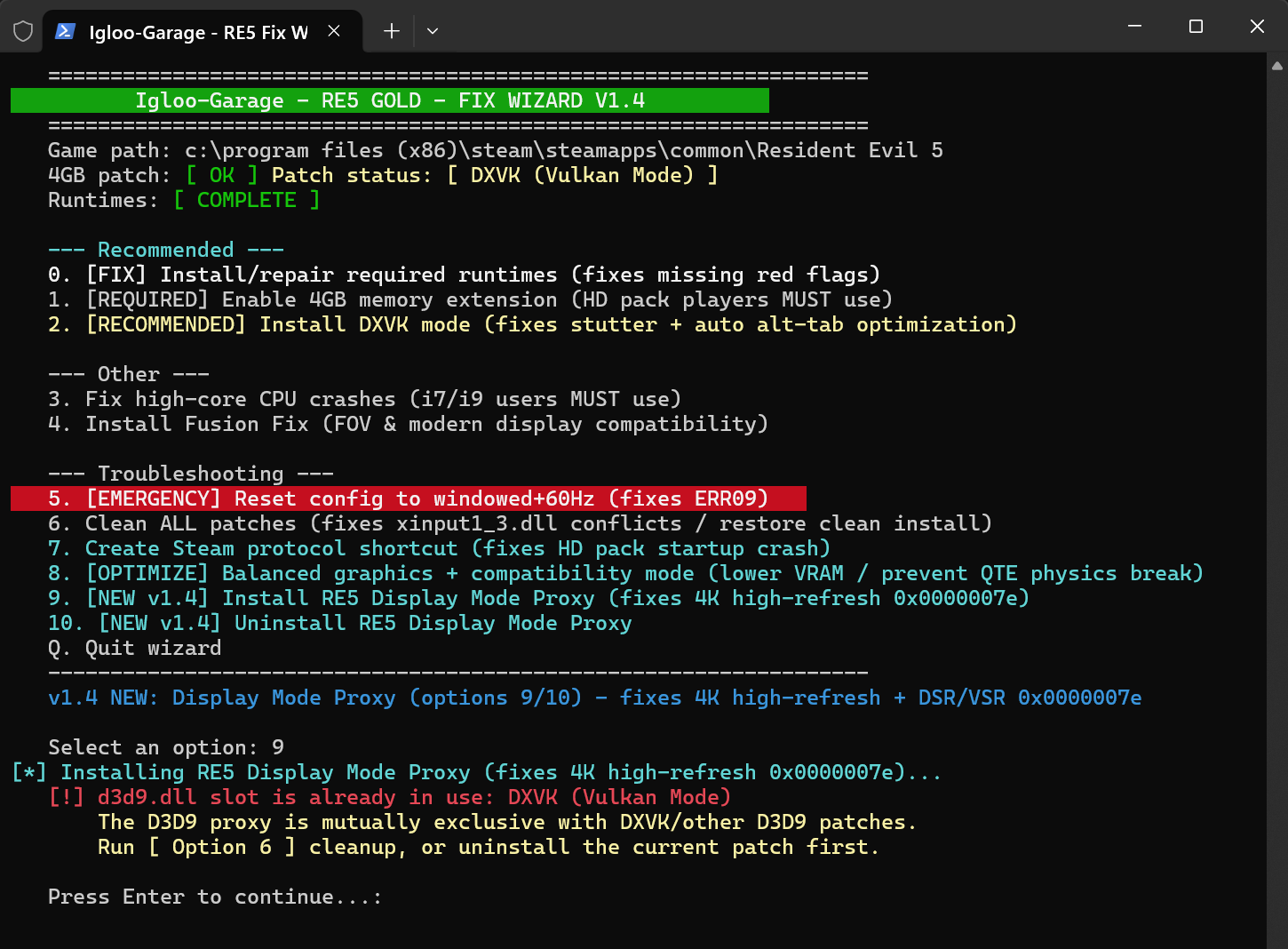Click option 9 Install RE5 Display Mode Proxy

click(x=538, y=598)
